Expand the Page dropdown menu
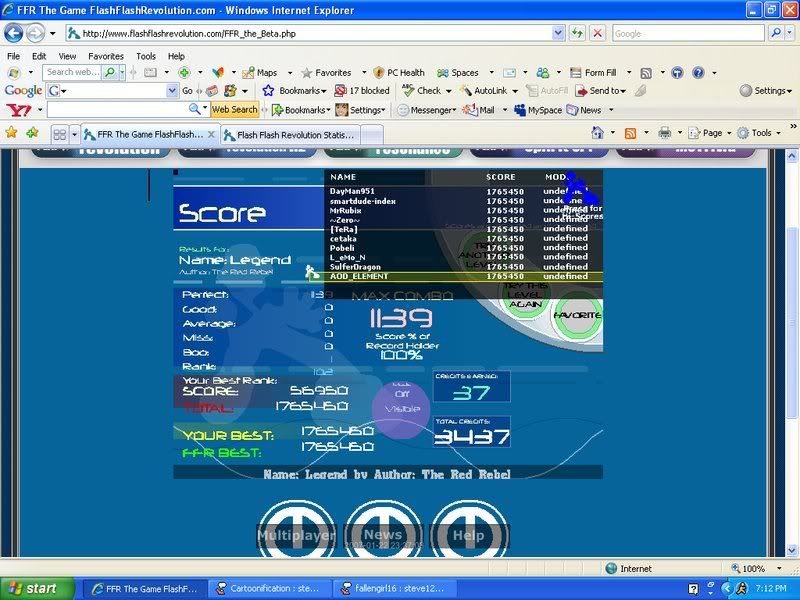This screenshot has width=800, height=600. [710, 132]
